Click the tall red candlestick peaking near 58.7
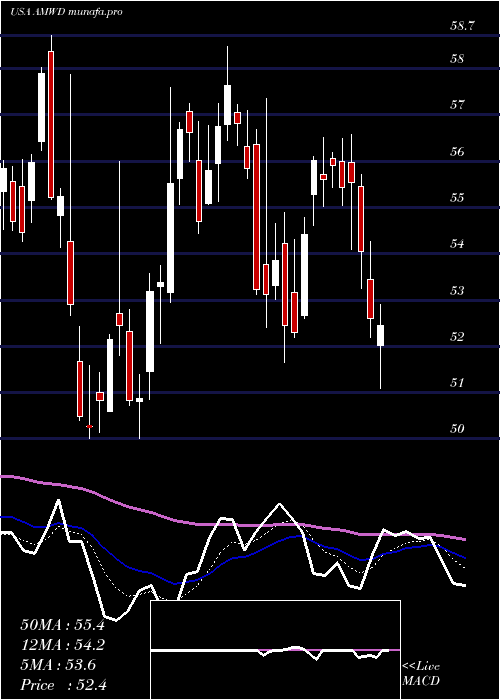Screen dimensions: 500x700 pyautogui.click(x=51, y=124)
